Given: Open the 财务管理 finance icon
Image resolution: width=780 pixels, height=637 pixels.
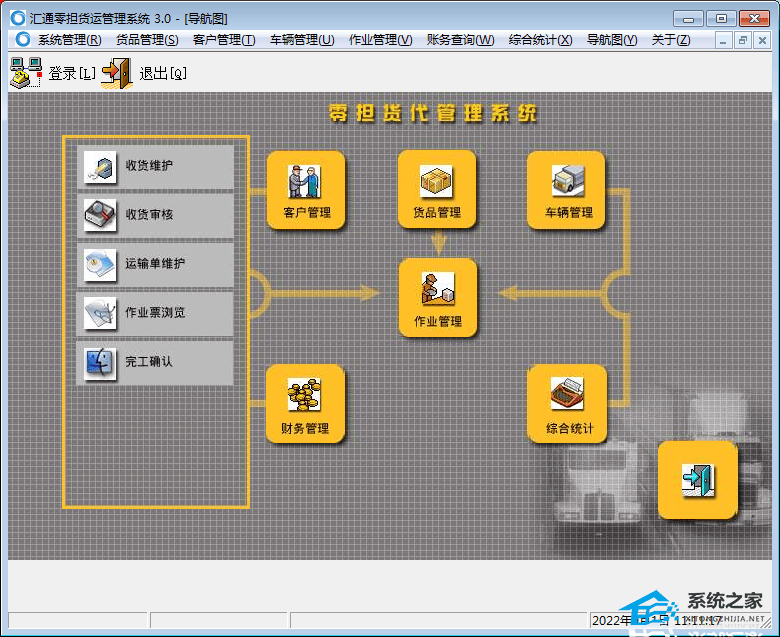Looking at the screenshot, I should [304, 404].
